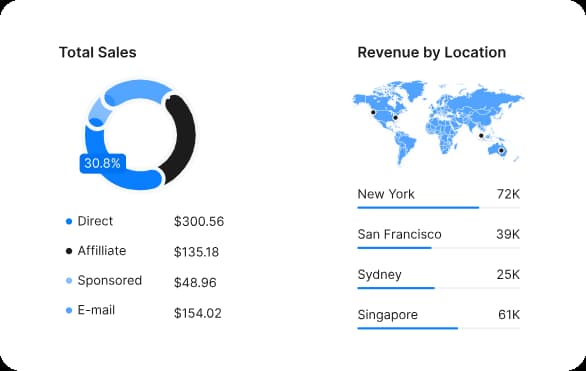Screen dimensions: 586x371
Task: Click the 72K revenue value
Action: 508,194
